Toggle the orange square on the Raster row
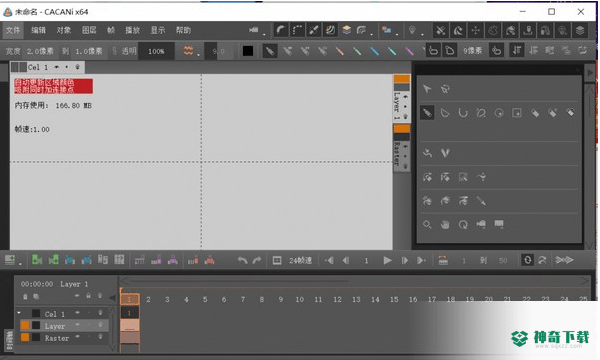Viewport: 600px width, 360px height. [25, 337]
